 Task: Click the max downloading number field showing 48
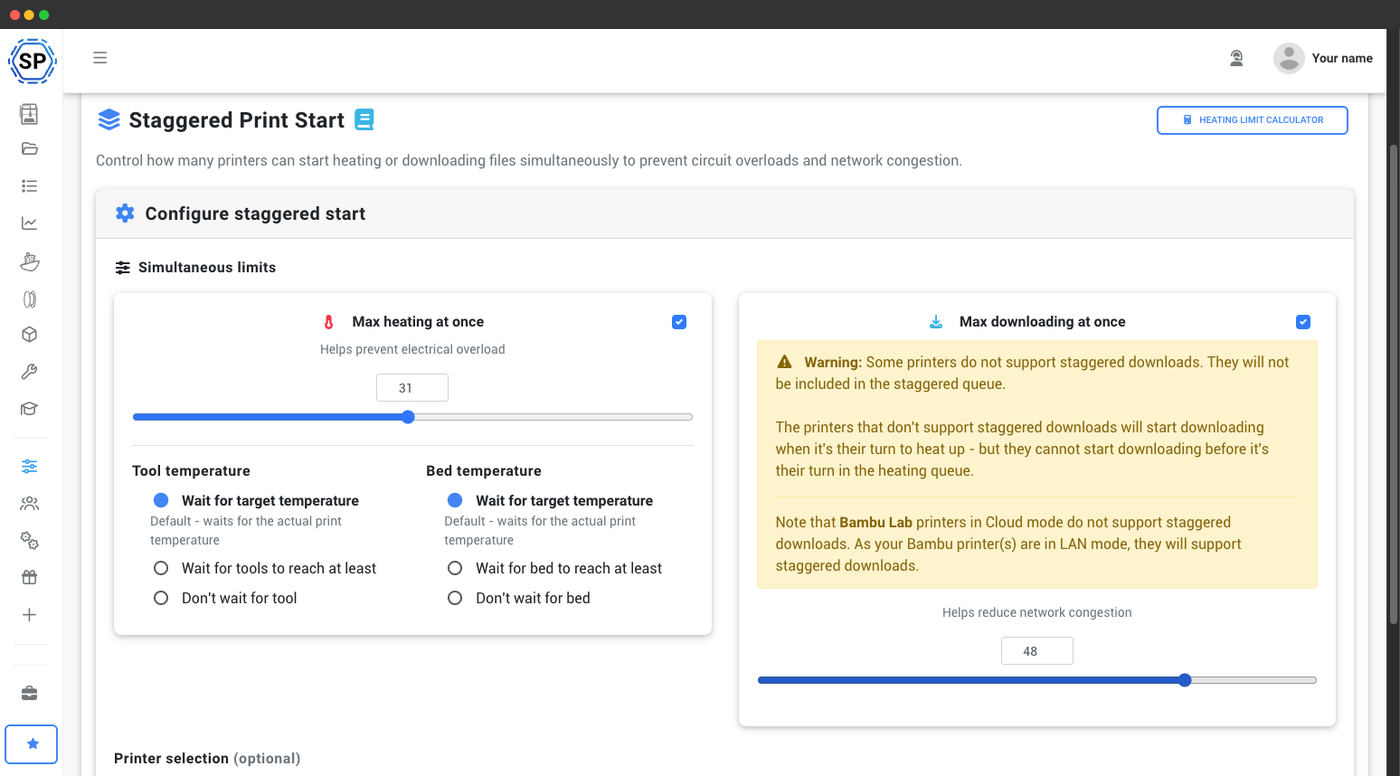(1037, 651)
